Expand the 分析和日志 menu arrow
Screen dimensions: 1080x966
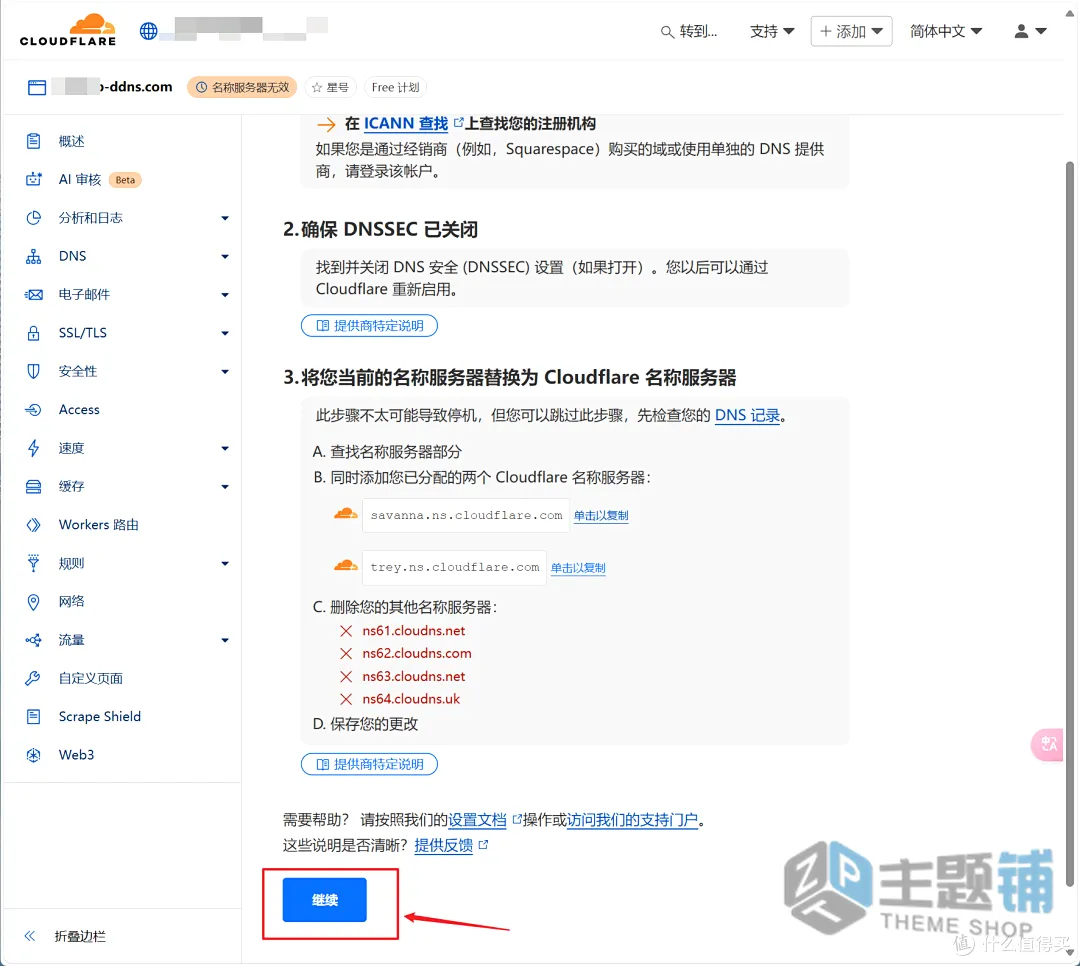pyautogui.click(x=225, y=218)
